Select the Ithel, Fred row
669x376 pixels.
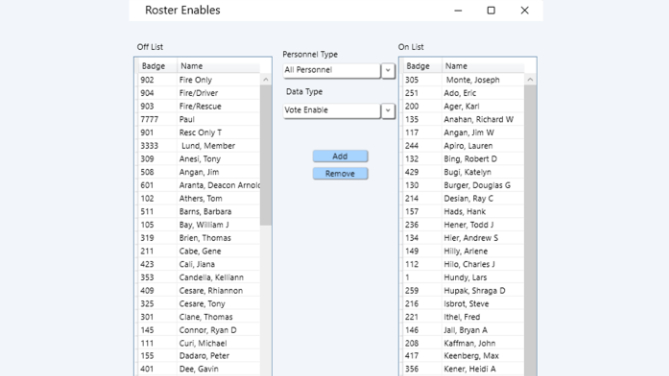click(x=463, y=317)
